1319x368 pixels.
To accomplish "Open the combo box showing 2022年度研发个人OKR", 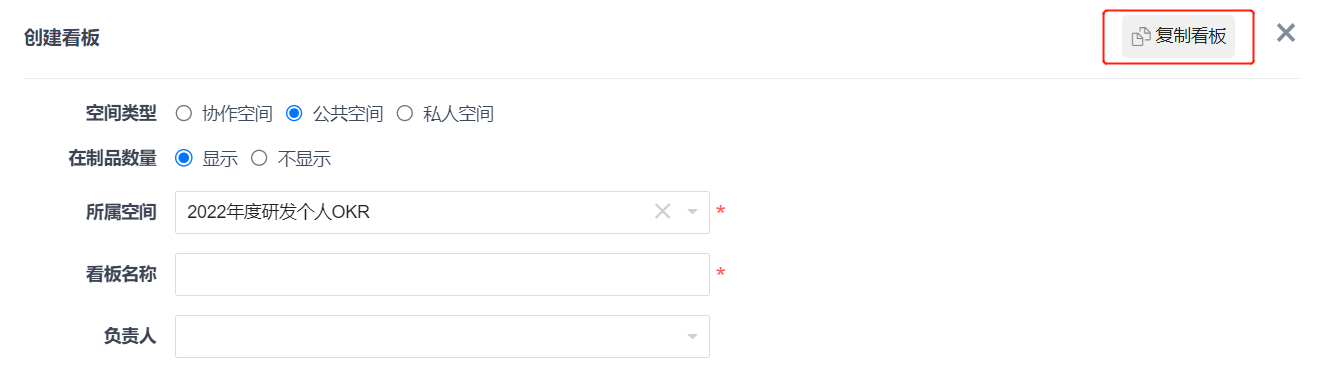I will 442,212.
